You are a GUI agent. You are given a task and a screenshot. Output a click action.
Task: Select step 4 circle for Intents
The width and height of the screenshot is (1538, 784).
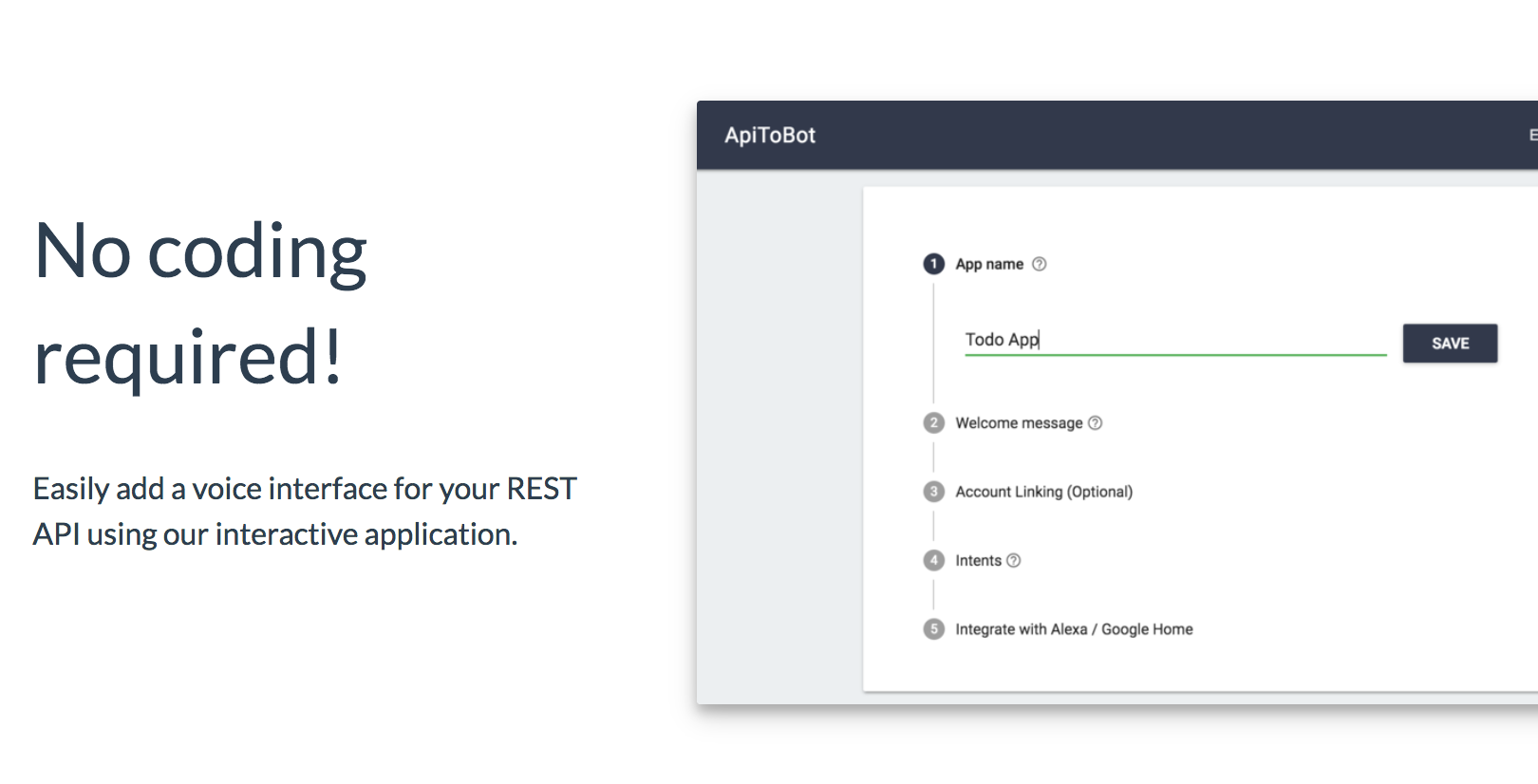tap(933, 560)
